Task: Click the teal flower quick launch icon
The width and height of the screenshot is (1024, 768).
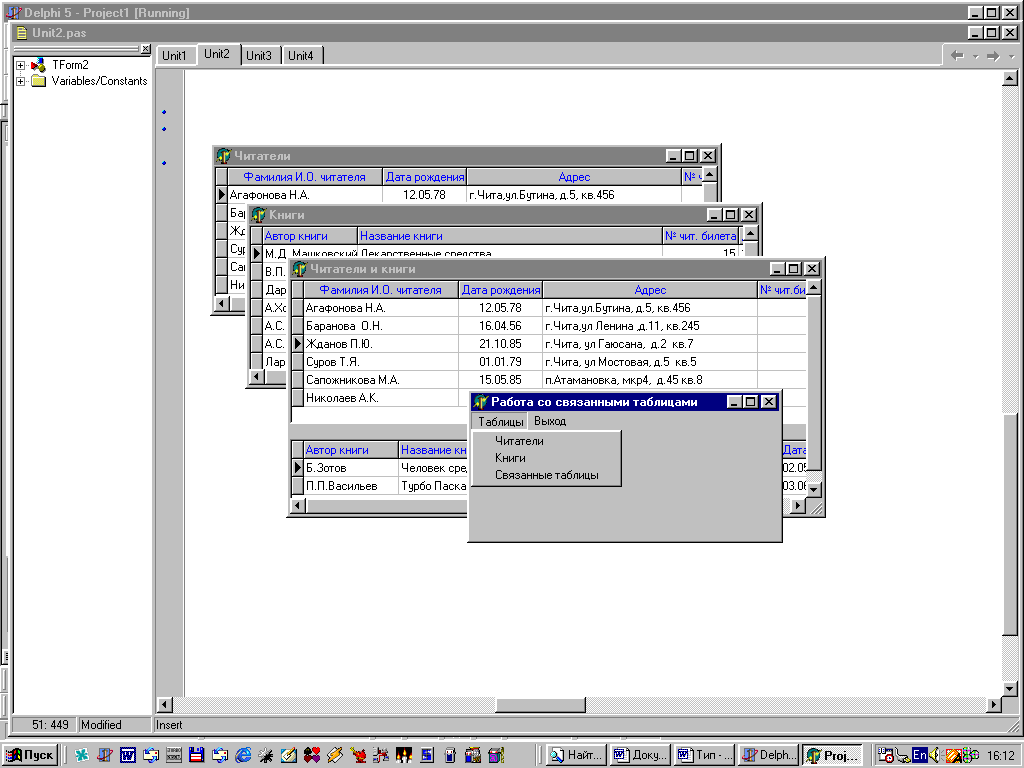Action: 82,755
